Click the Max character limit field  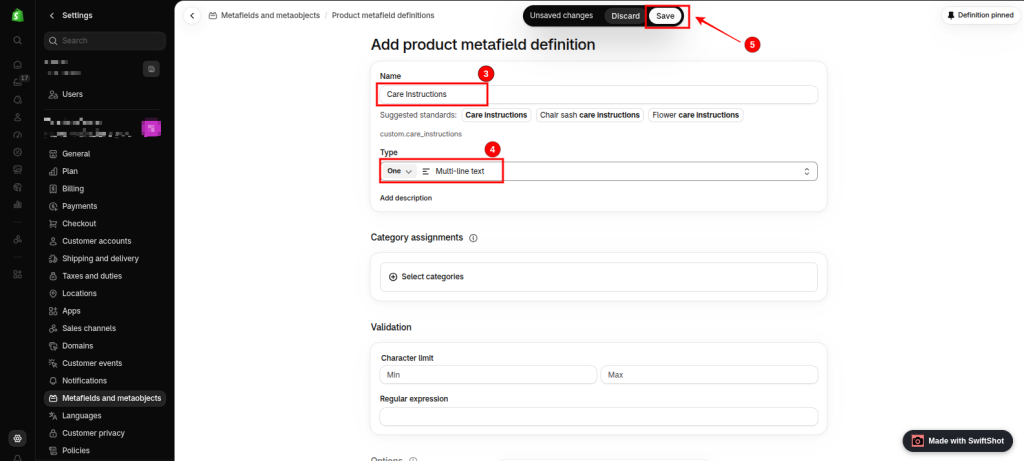click(709, 375)
